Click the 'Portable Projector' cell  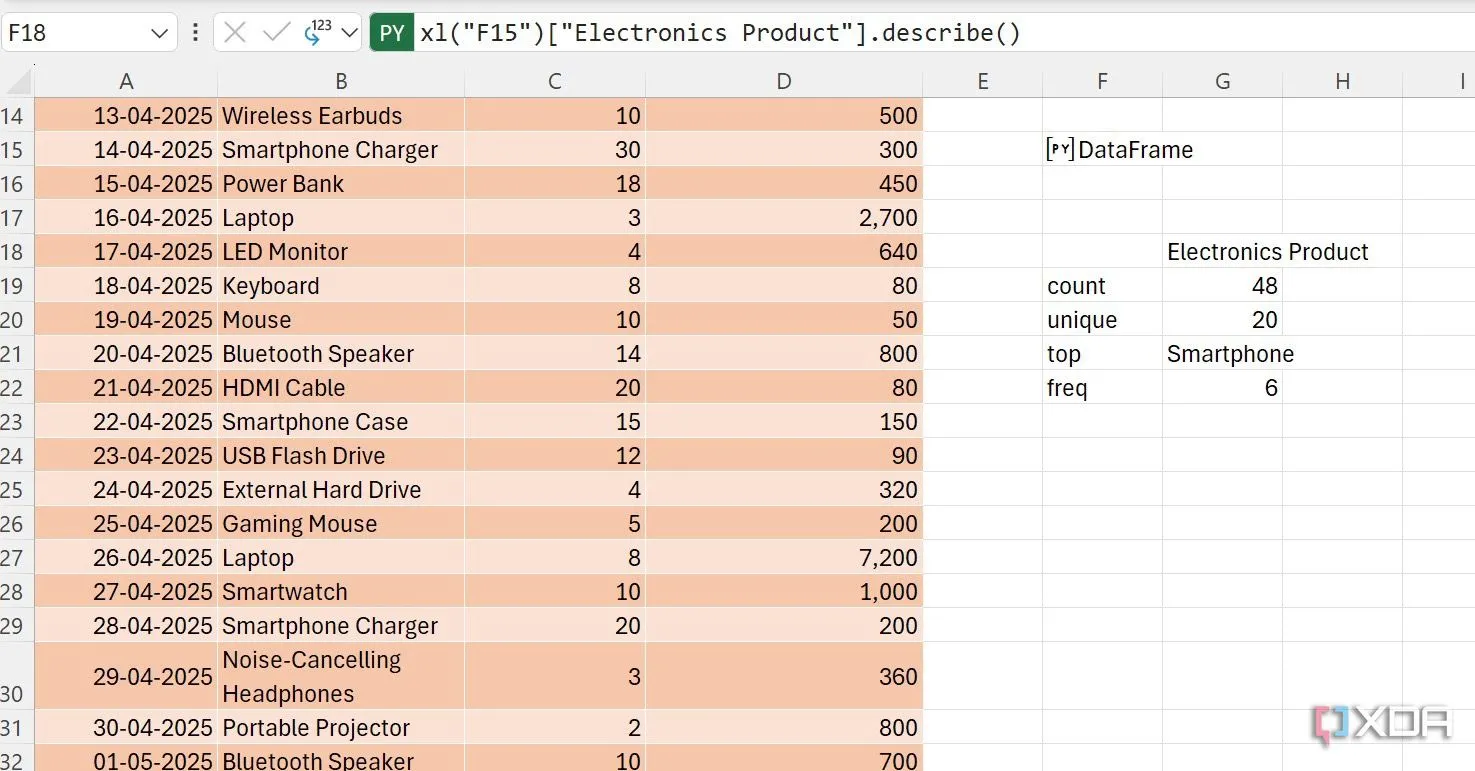[x=341, y=728]
